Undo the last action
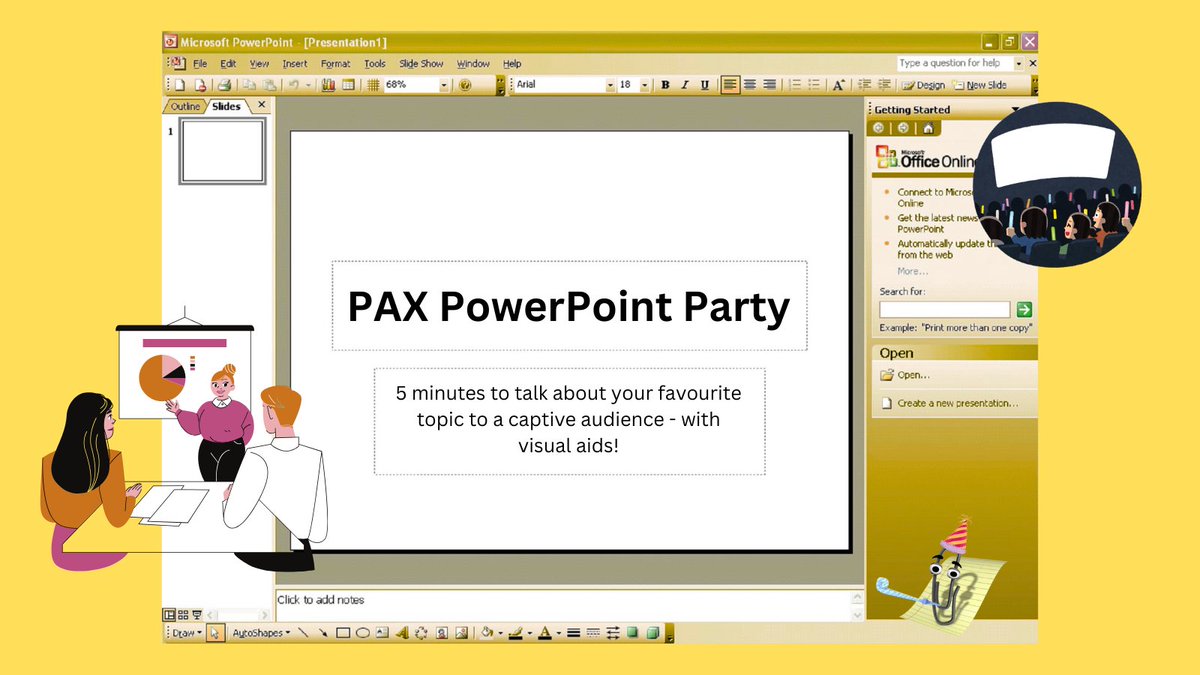Image resolution: width=1200 pixels, height=675 pixels. point(294,85)
